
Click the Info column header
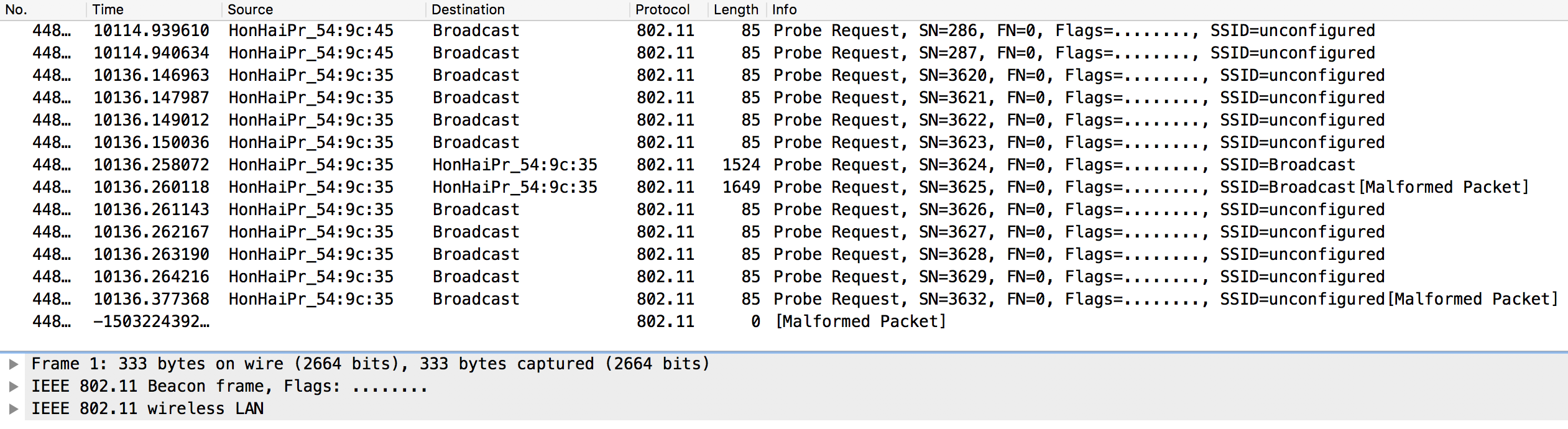pyautogui.click(x=1167, y=9)
